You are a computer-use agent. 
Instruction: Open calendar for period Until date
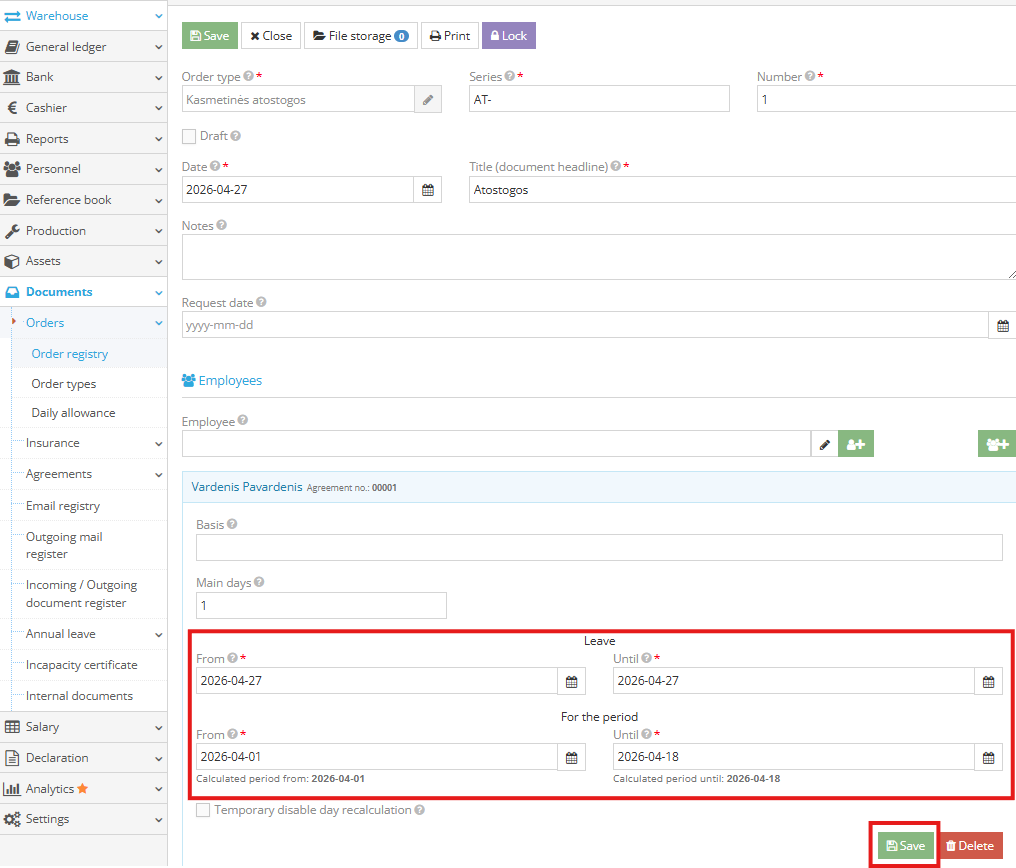[988, 757]
